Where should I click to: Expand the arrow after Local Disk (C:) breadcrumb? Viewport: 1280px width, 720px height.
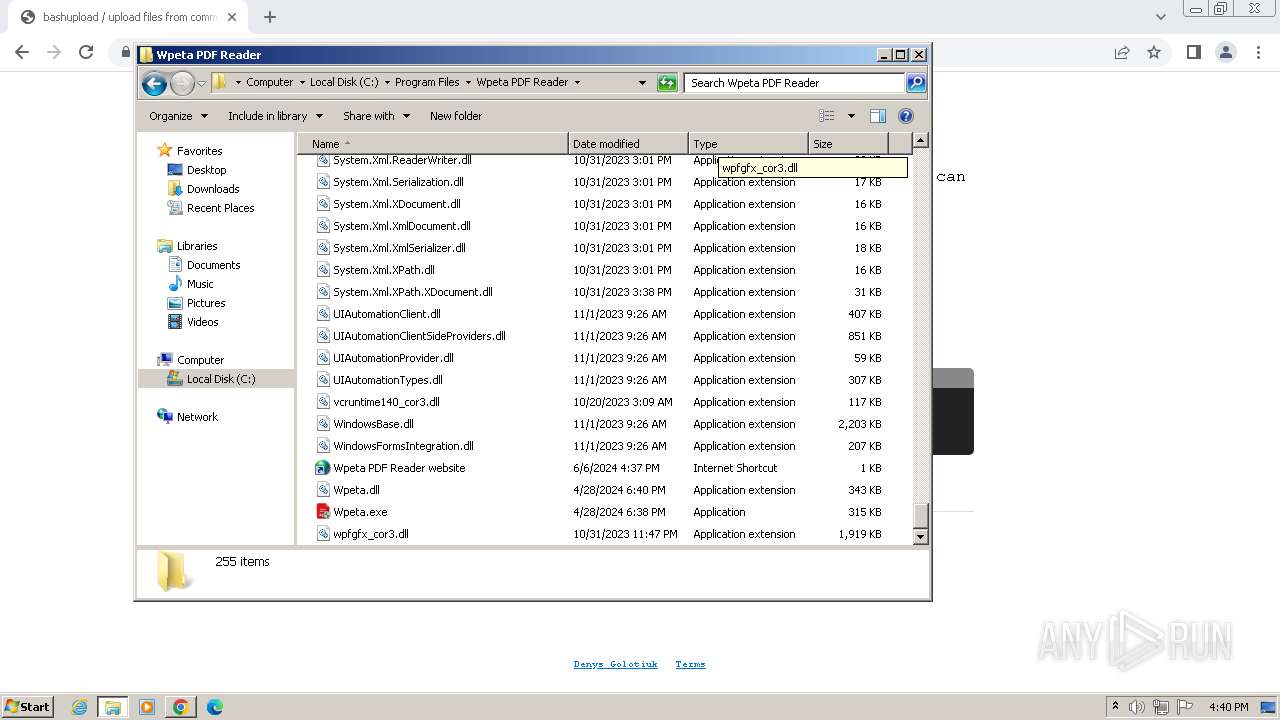coord(386,82)
